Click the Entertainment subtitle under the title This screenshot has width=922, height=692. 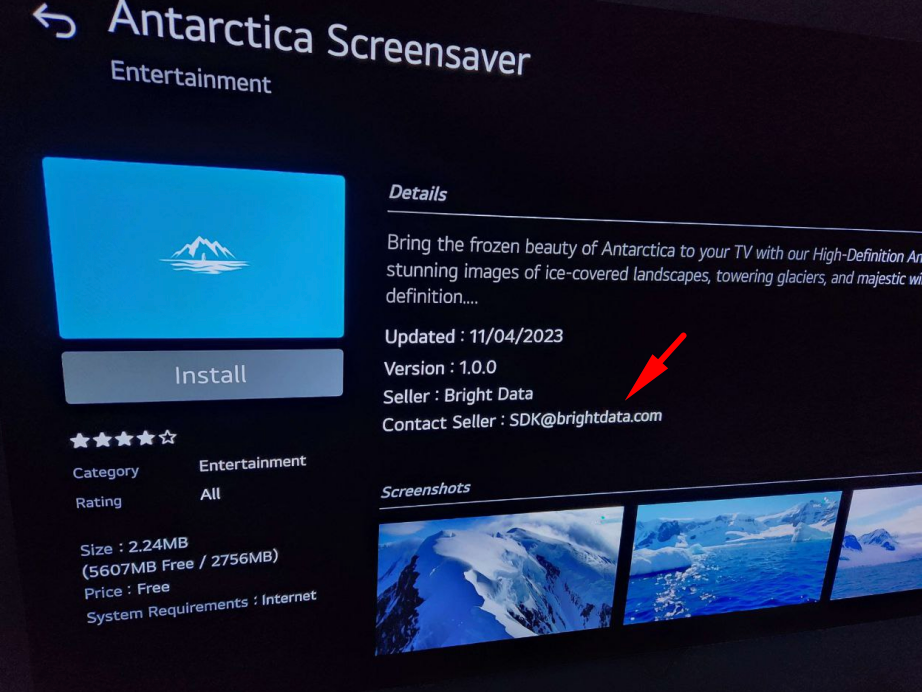click(191, 77)
